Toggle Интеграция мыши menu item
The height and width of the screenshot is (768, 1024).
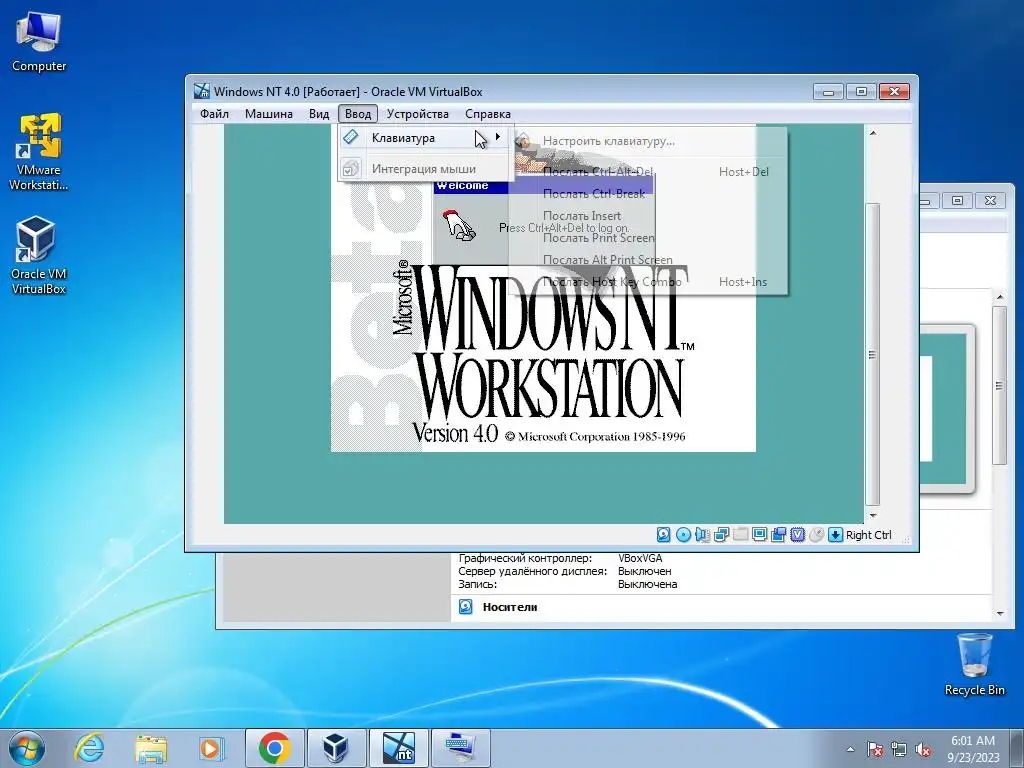point(425,168)
